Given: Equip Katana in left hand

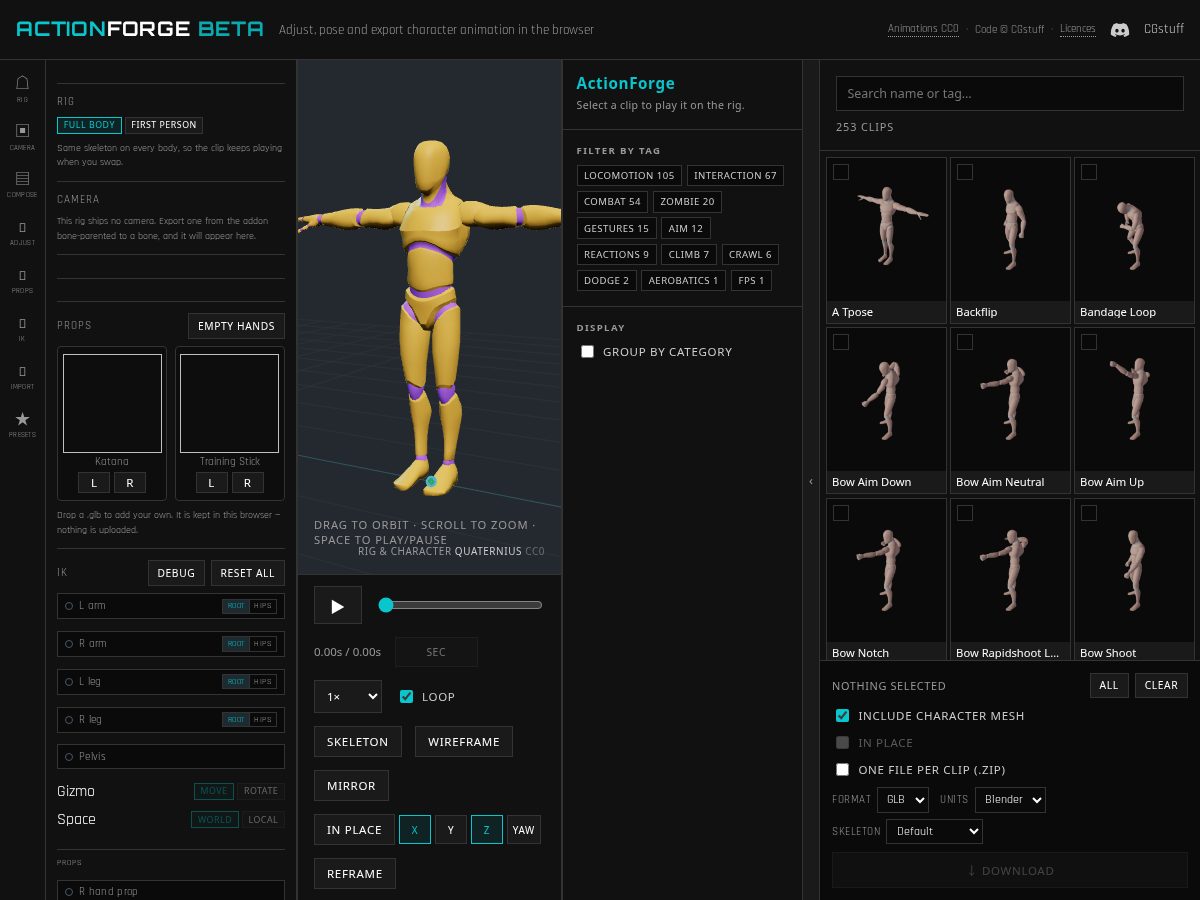Looking at the screenshot, I should (94, 483).
